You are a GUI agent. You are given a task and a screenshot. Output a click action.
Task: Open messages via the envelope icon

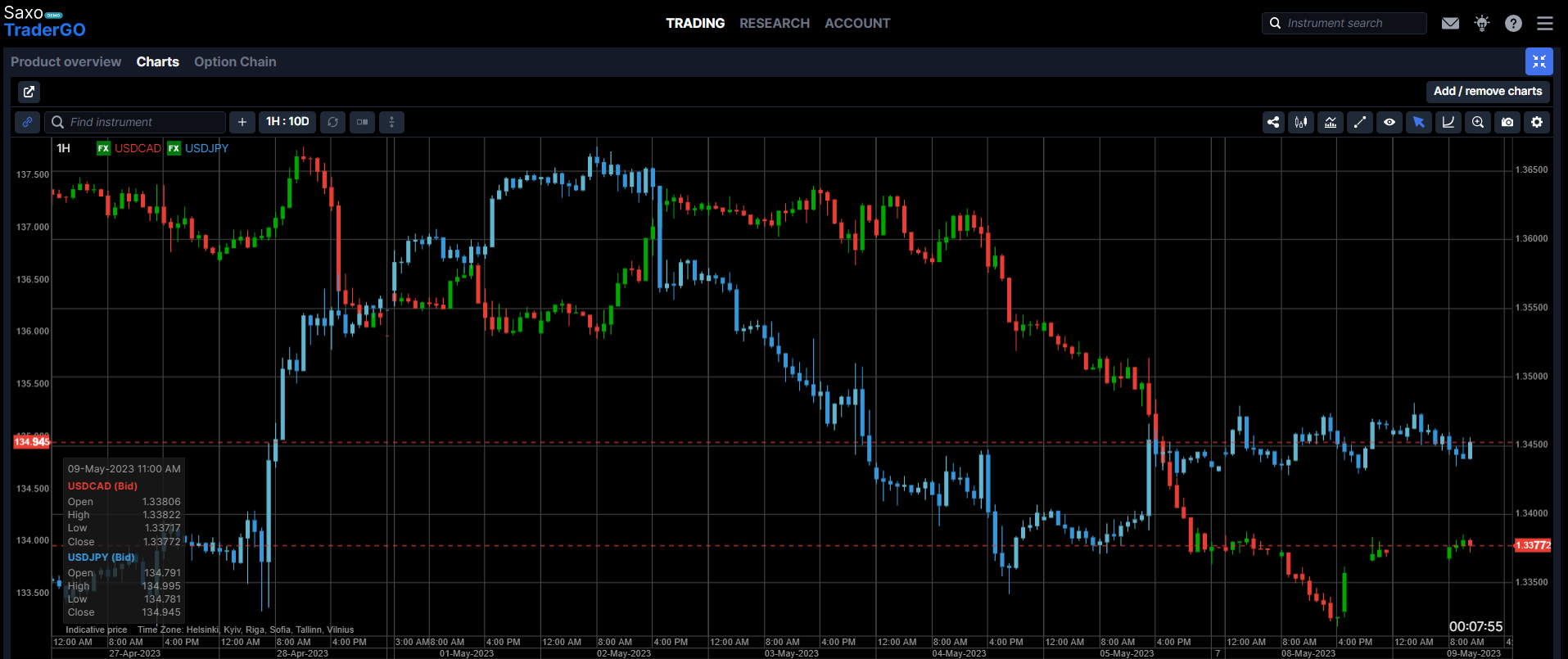[1450, 24]
